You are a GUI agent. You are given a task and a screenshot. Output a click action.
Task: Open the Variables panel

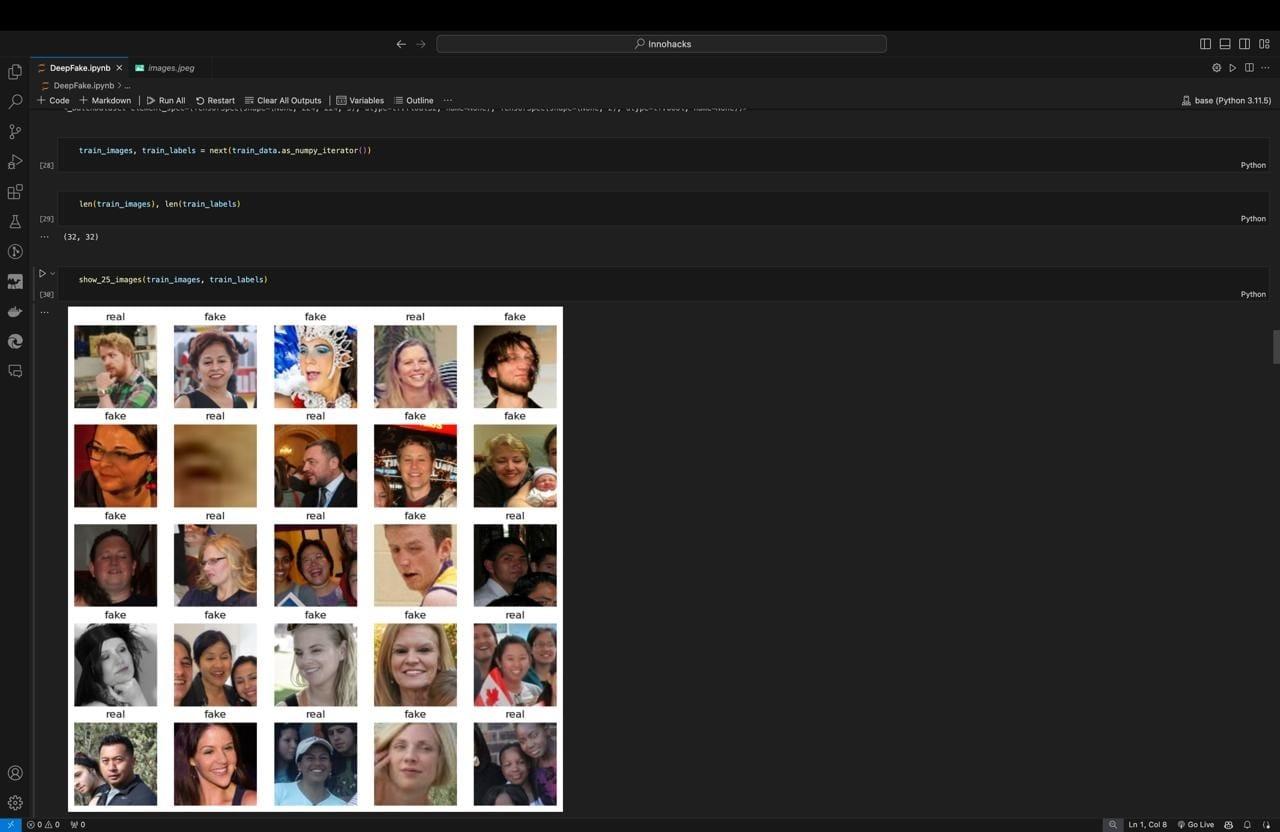[x=360, y=100]
